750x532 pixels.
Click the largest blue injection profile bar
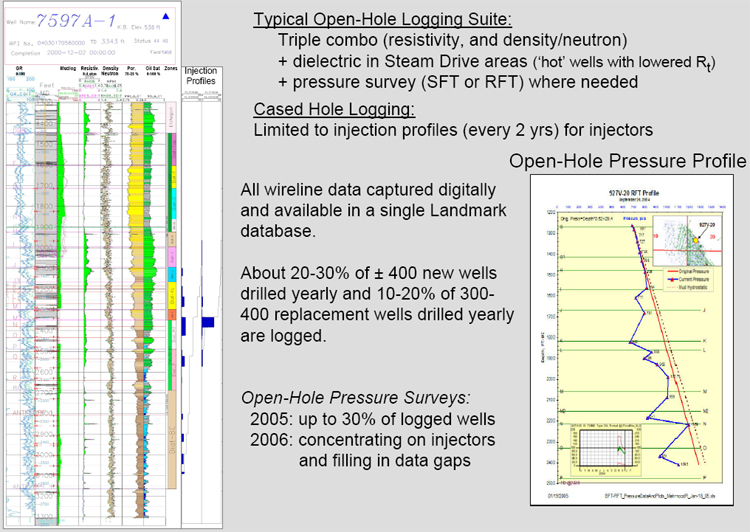208,322
